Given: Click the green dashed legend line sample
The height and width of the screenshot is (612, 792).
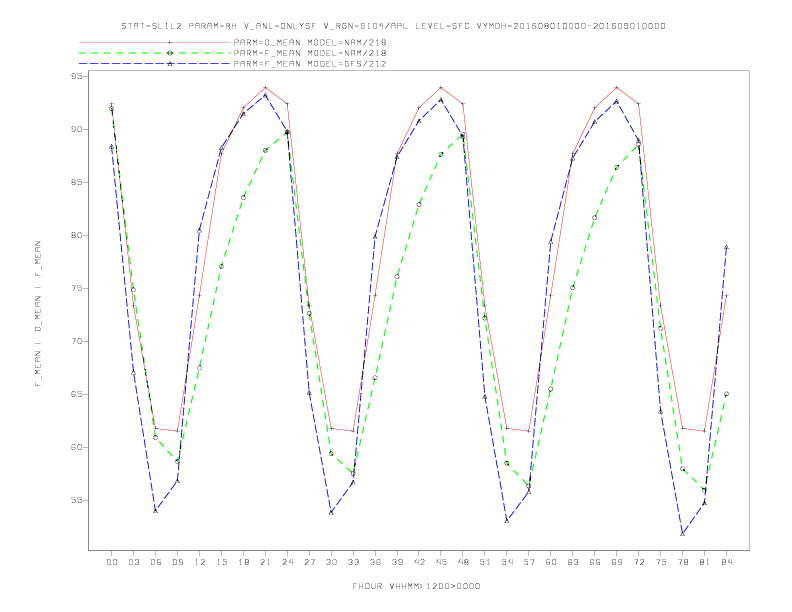Looking at the screenshot, I should (155, 53).
